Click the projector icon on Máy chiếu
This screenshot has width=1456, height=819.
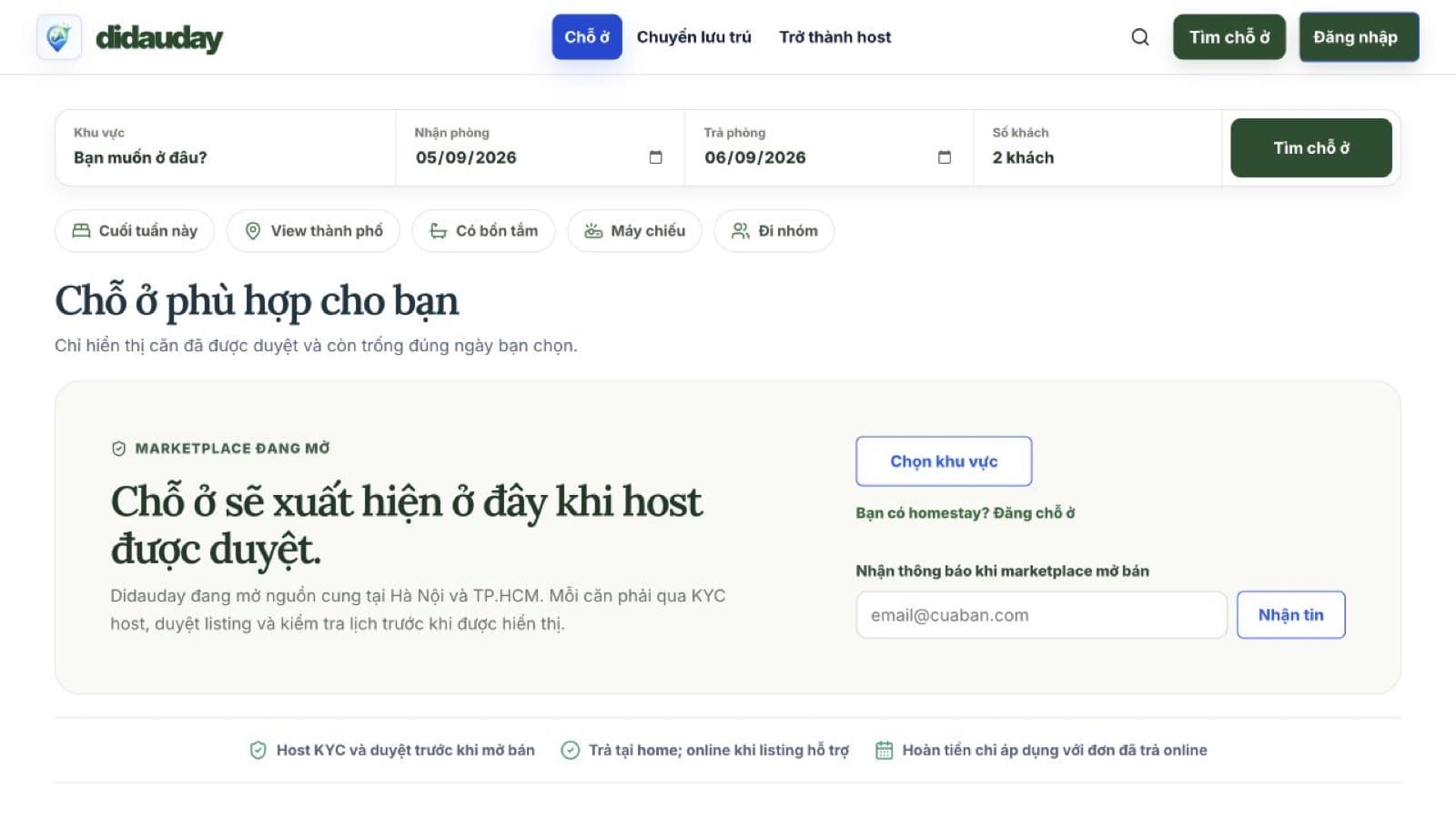[593, 231]
